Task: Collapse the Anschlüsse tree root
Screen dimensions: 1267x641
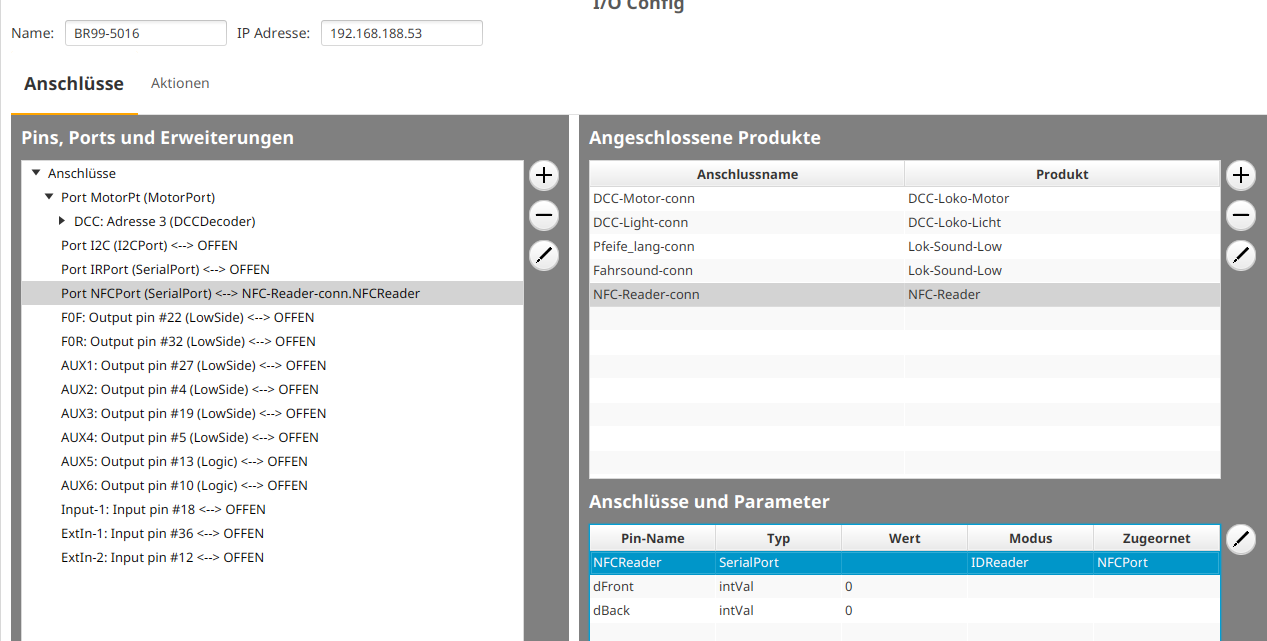Action: pos(35,172)
